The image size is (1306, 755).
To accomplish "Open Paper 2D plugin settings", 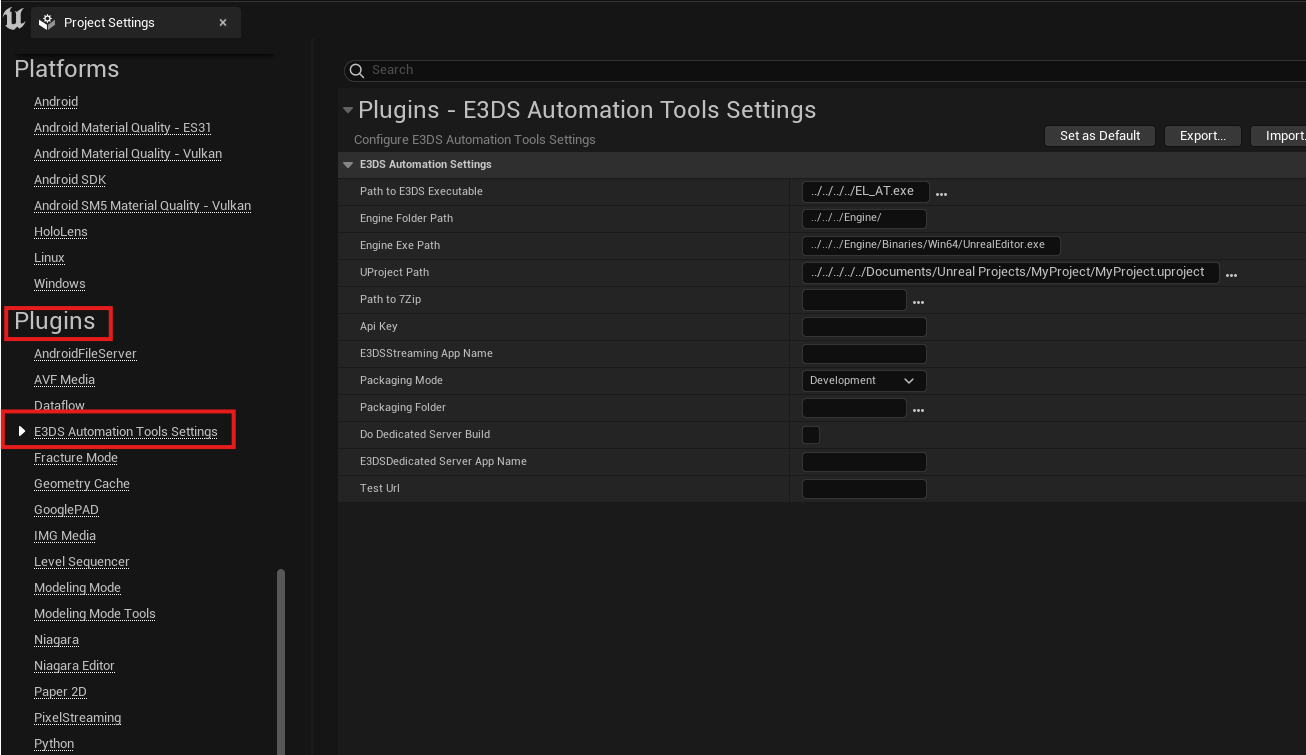I will click(x=60, y=692).
